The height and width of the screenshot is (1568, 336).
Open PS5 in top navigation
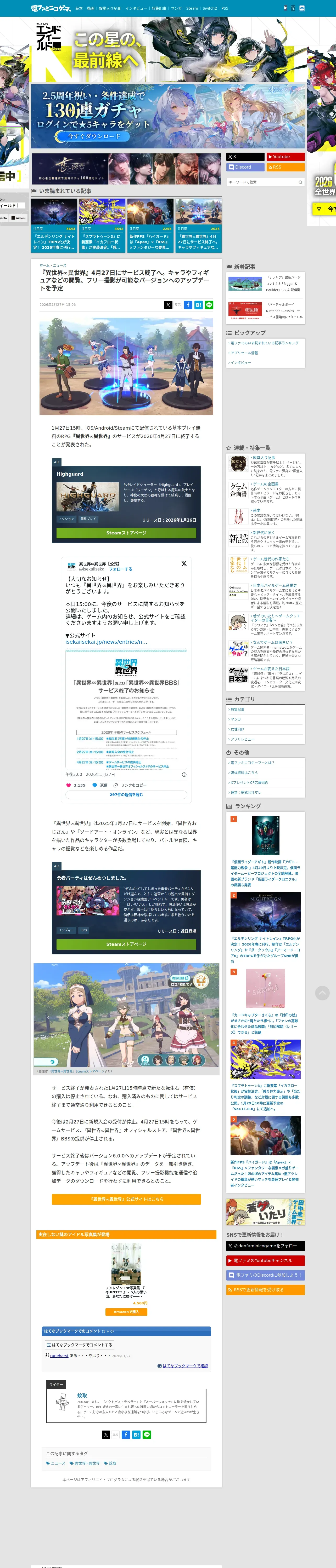click(x=225, y=9)
